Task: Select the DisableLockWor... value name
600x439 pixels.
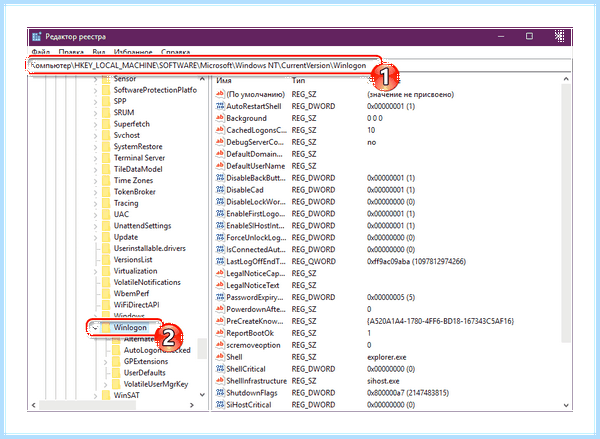Action: tap(256, 202)
